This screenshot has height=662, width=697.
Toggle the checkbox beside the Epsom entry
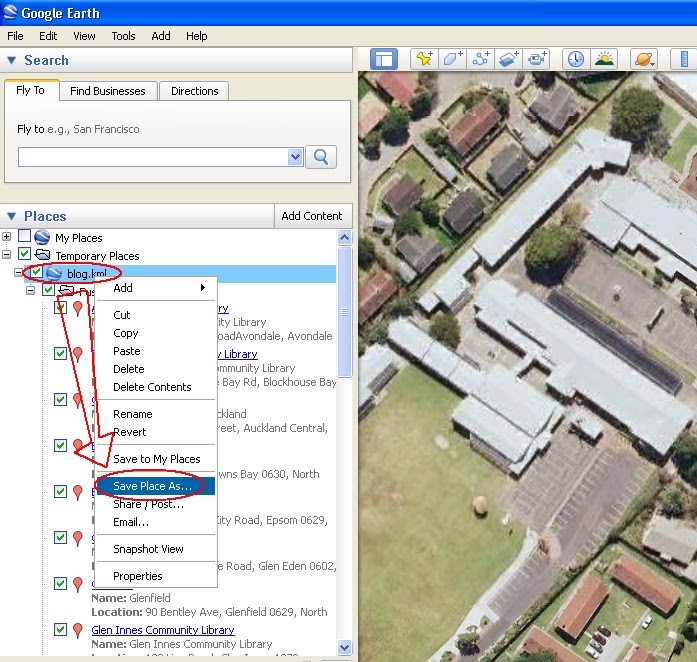point(60,491)
